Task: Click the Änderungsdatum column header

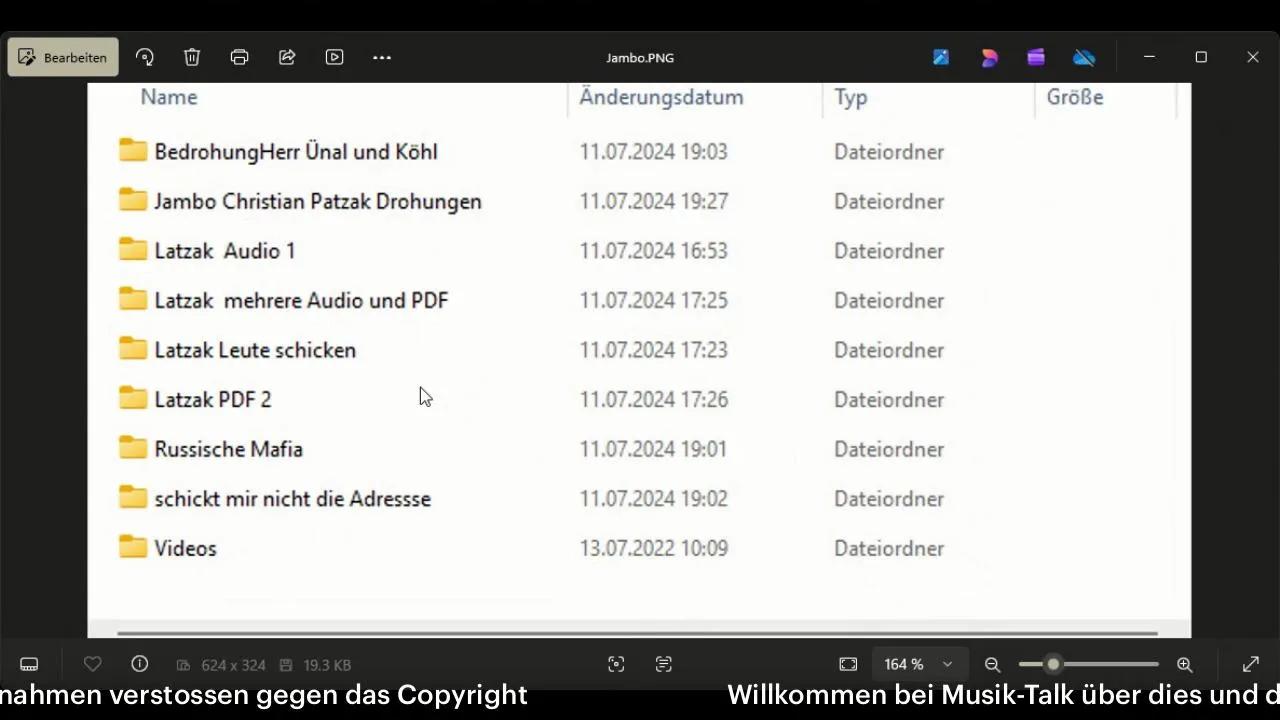Action: 662,97
